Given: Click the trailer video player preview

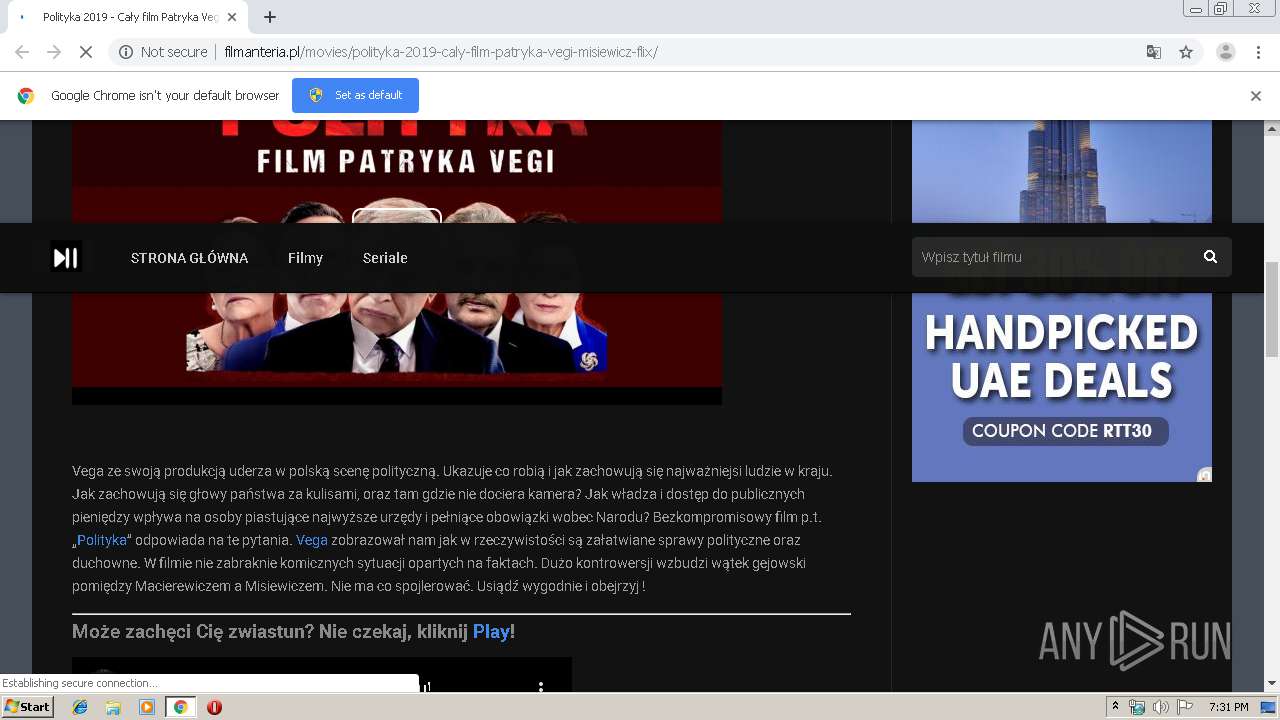Looking at the screenshot, I should [322, 674].
